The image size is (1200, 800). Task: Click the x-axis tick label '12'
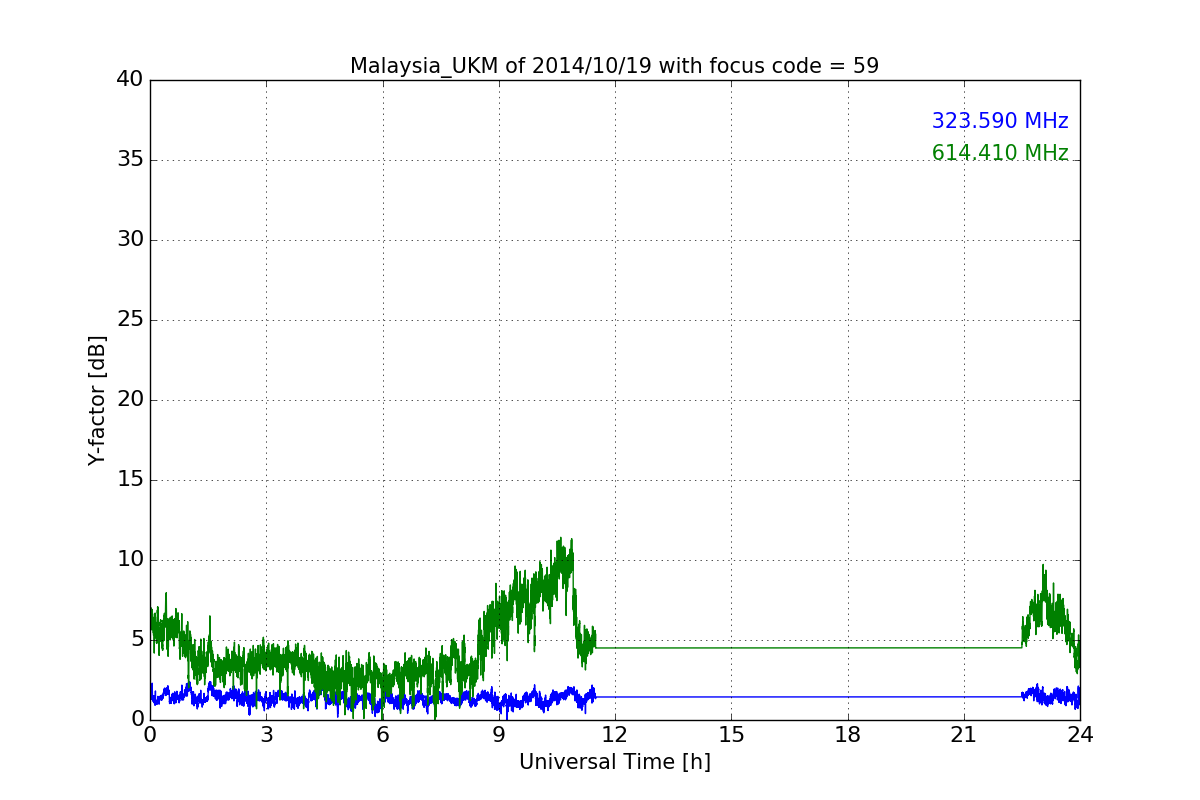pyautogui.click(x=615, y=734)
